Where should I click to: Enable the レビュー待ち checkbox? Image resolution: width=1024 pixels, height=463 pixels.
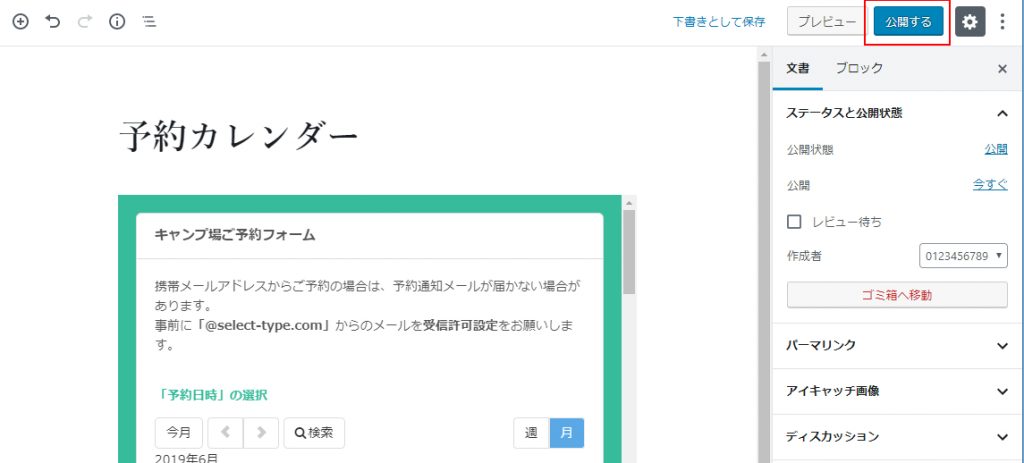click(795, 221)
